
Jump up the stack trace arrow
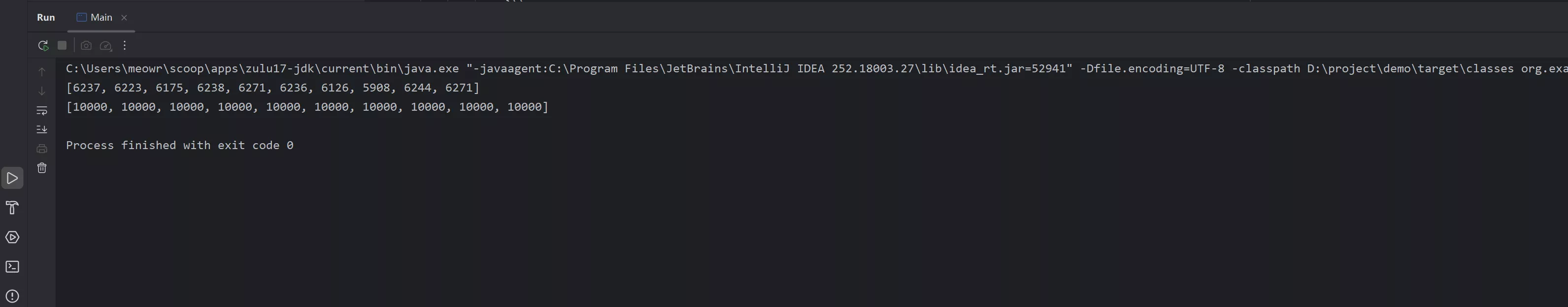(42, 72)
